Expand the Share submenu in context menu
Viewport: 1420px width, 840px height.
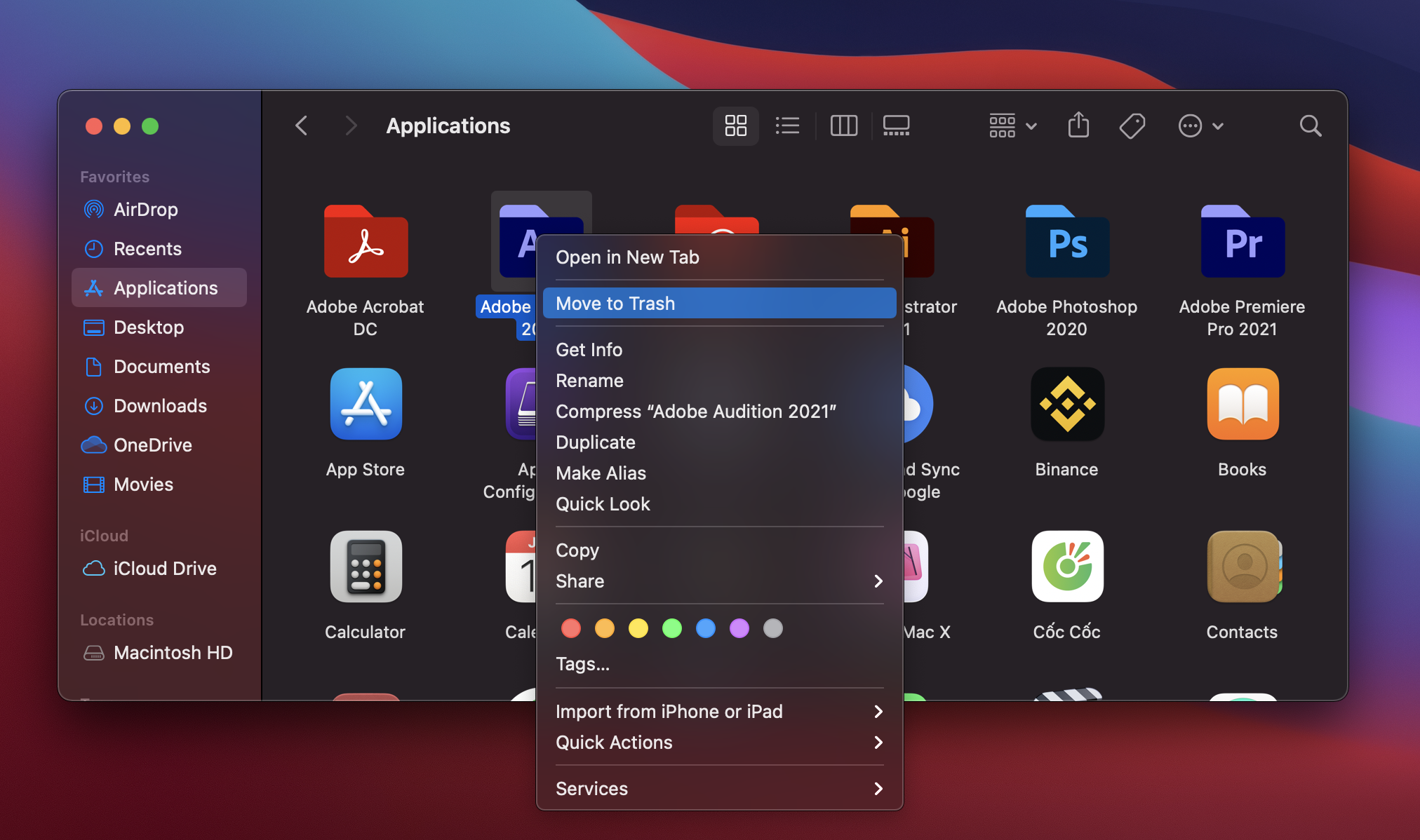[x=719, y=581]
